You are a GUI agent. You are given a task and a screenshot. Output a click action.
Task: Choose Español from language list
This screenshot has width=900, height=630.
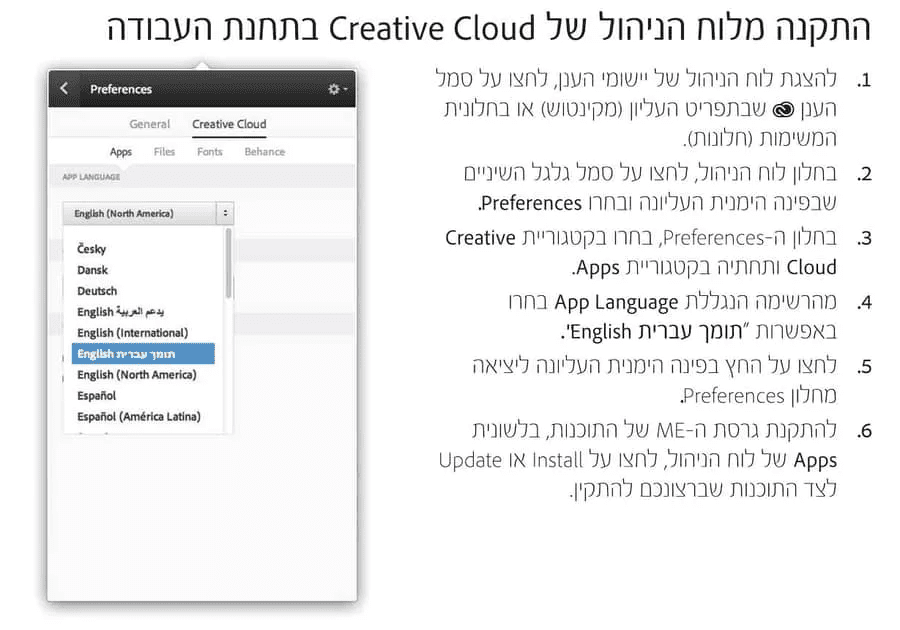(96, 396)
